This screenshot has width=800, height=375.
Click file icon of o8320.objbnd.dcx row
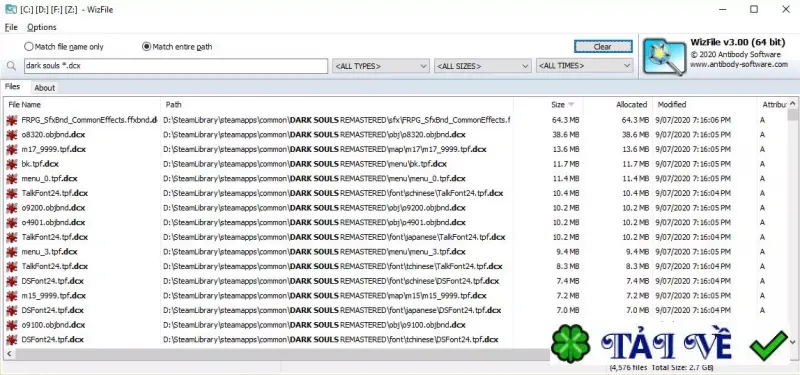12,135
